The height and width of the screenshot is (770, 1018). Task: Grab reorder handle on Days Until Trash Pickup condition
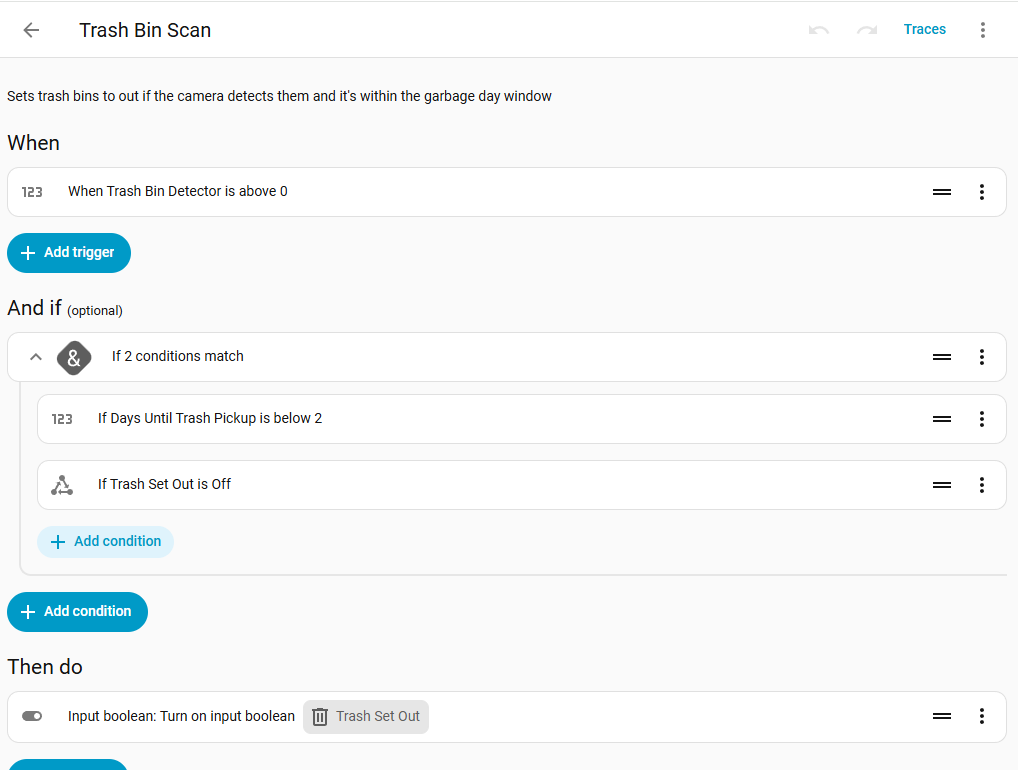(x=942, y=419)
